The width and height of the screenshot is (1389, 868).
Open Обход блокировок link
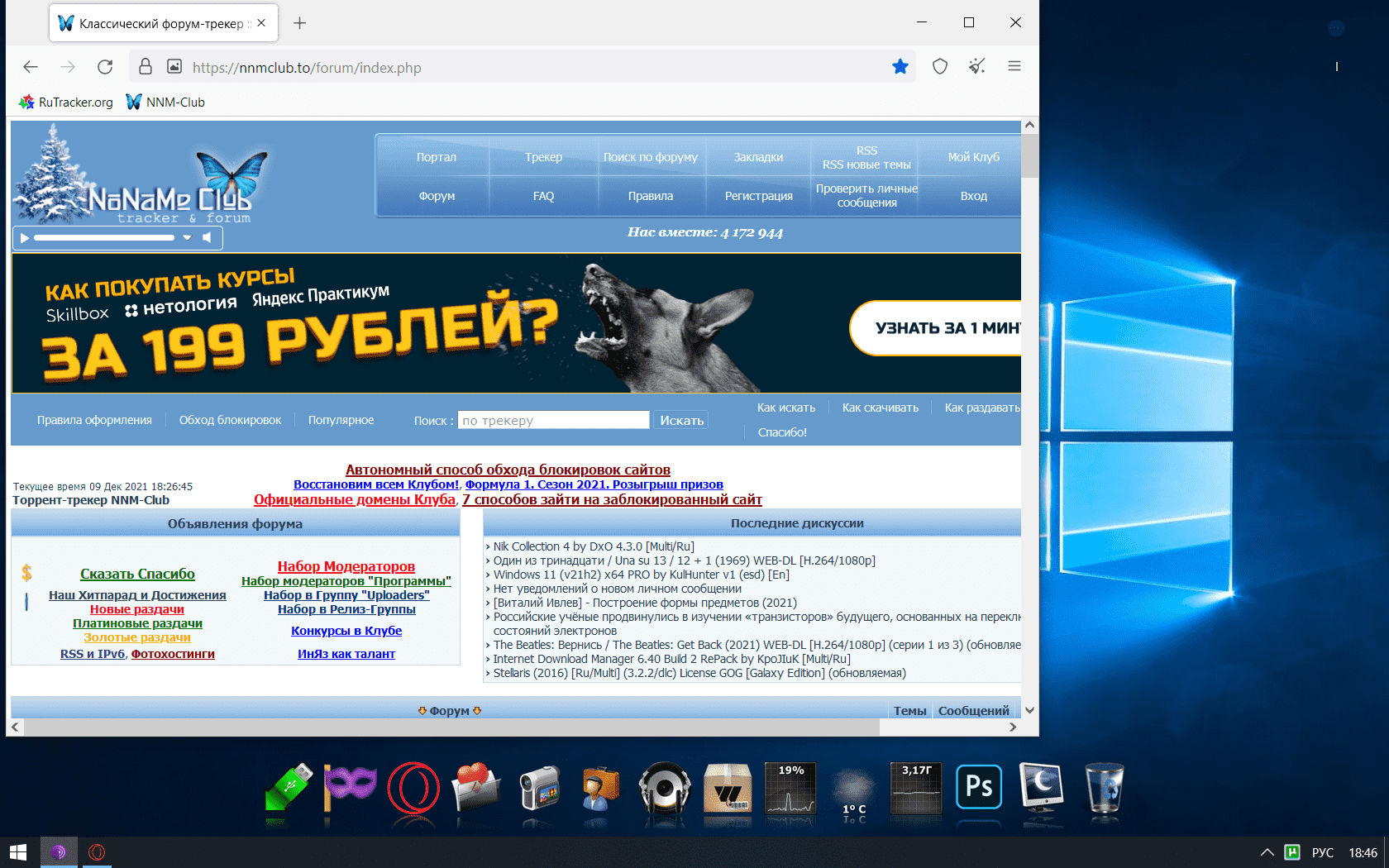[230, 420]
